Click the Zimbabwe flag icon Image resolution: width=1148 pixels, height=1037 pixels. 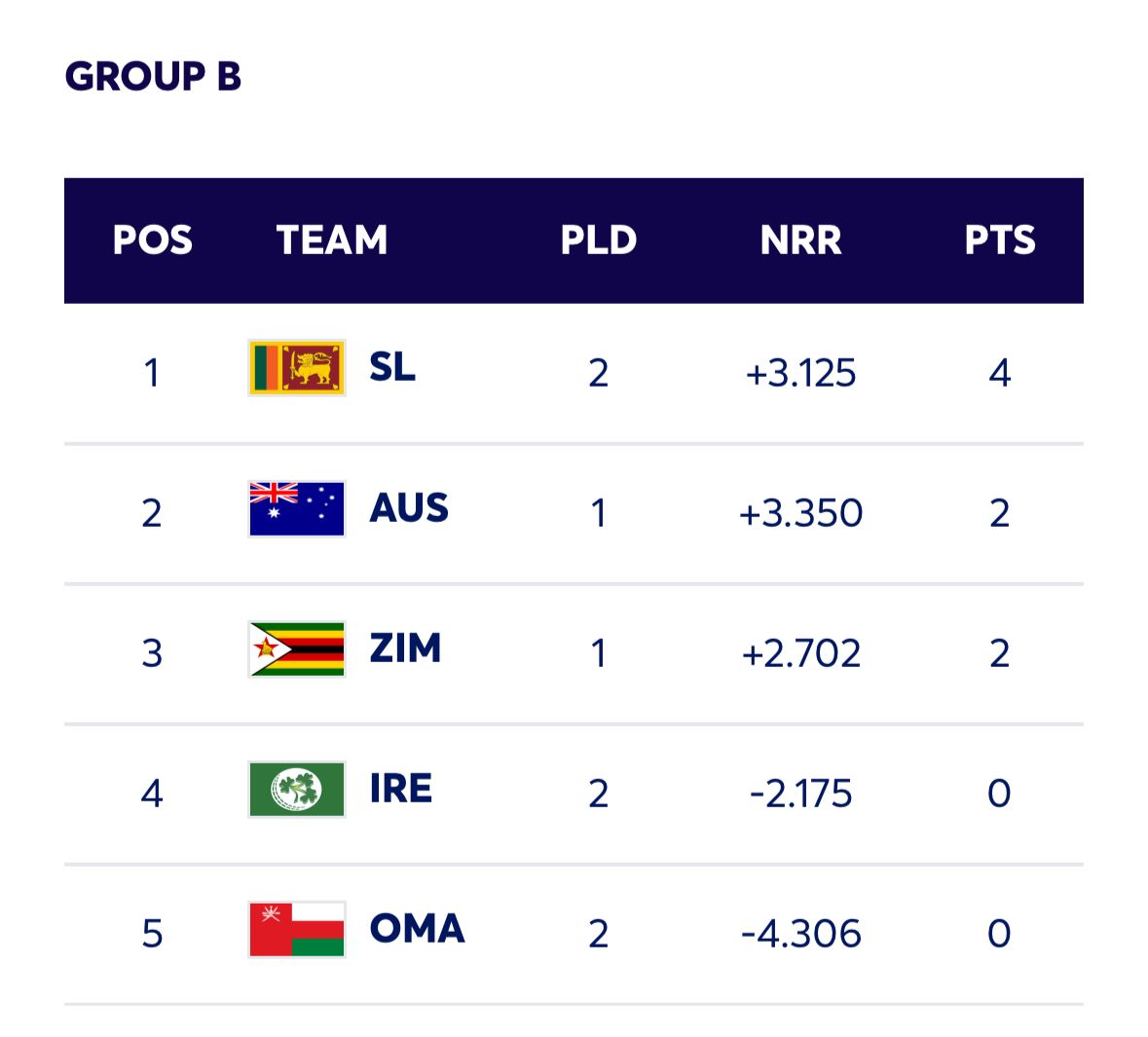coord(297,649)
